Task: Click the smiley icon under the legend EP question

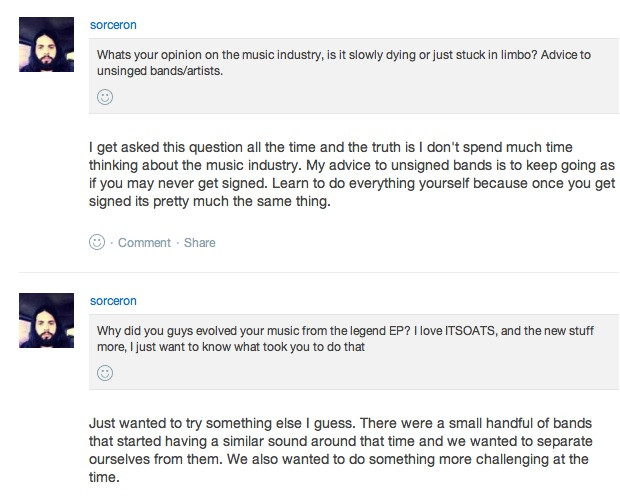Action: (105, 373)
